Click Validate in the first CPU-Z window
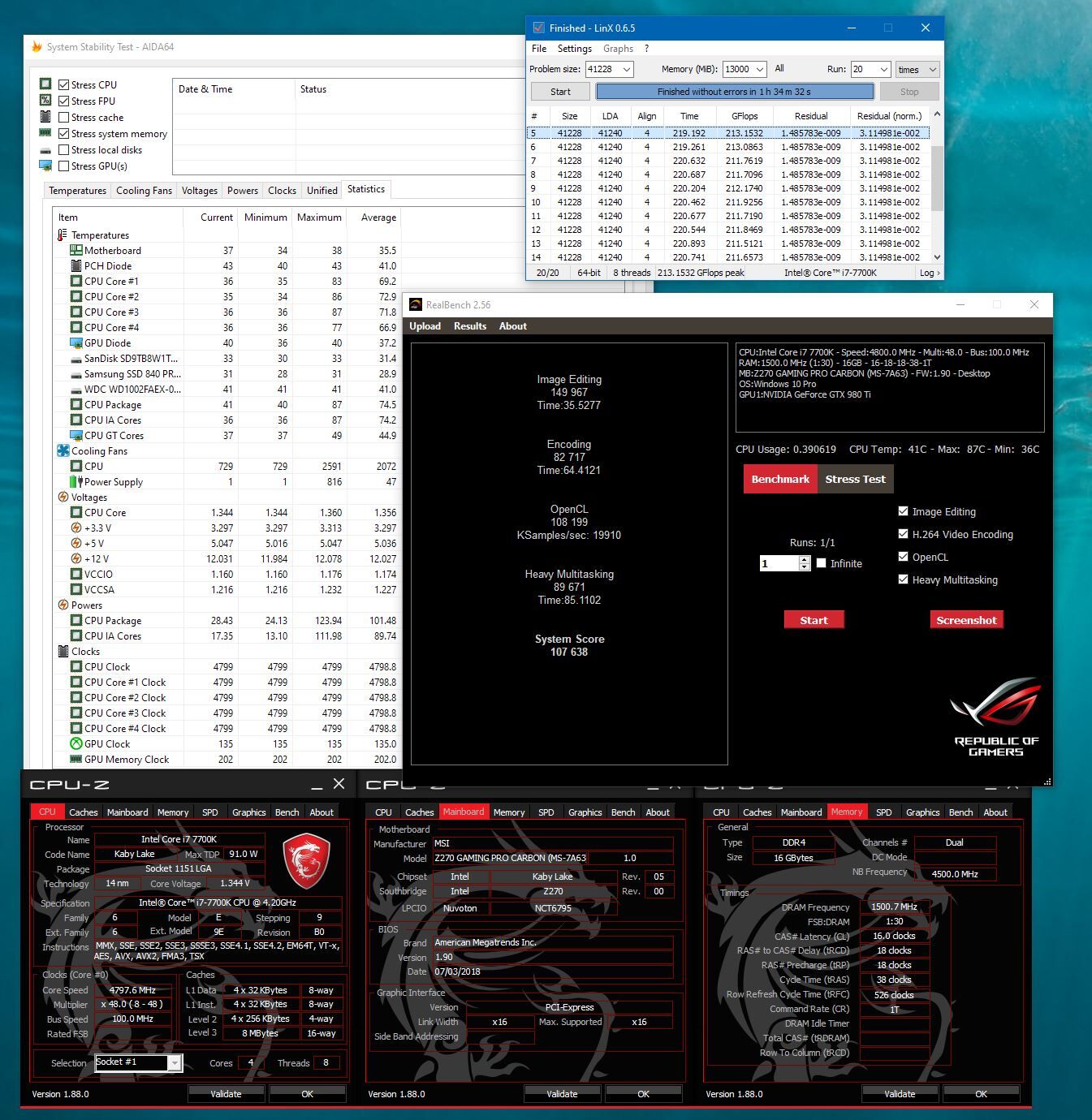1092x1120 pixels. click(x=226, y=1094)
